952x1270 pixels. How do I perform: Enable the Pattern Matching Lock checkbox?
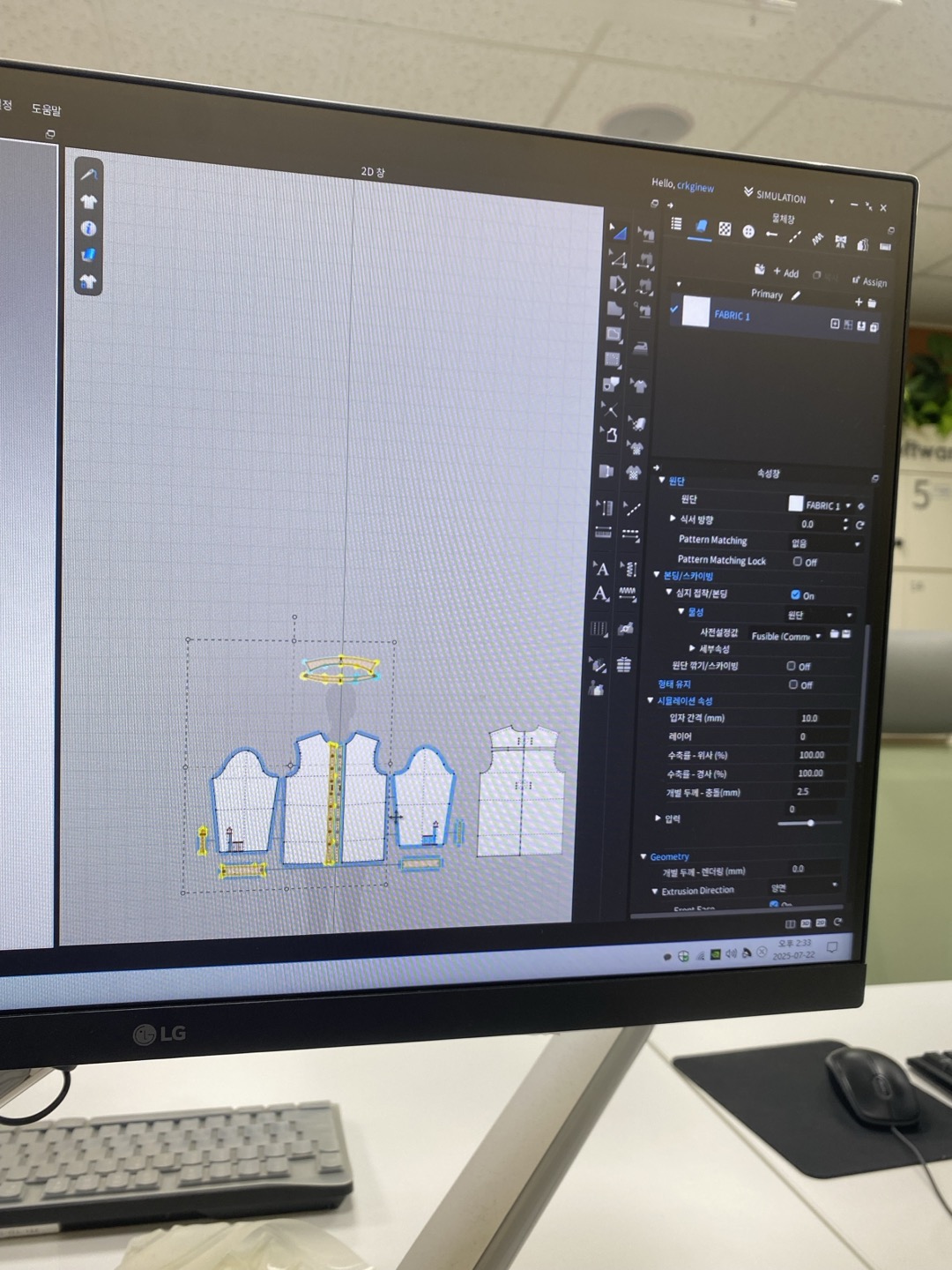pyautogui.click(x=798, y=561)
